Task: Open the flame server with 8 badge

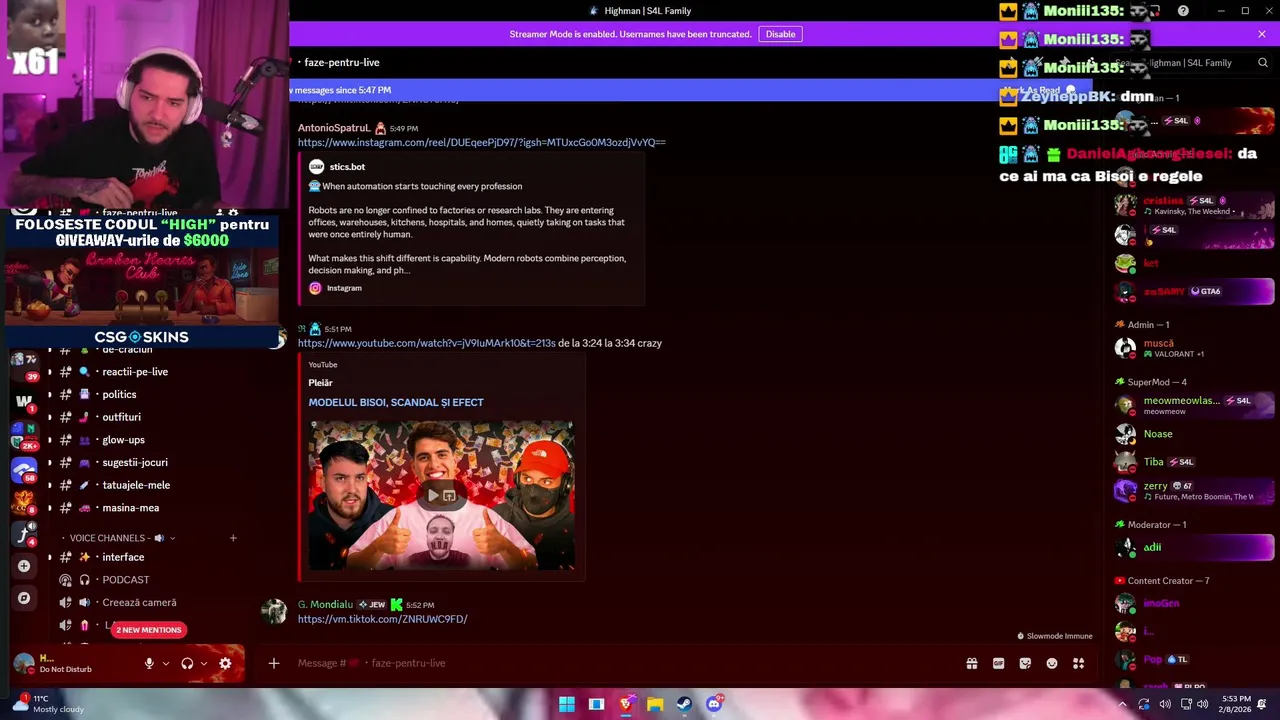Action: tap(24, 500)
